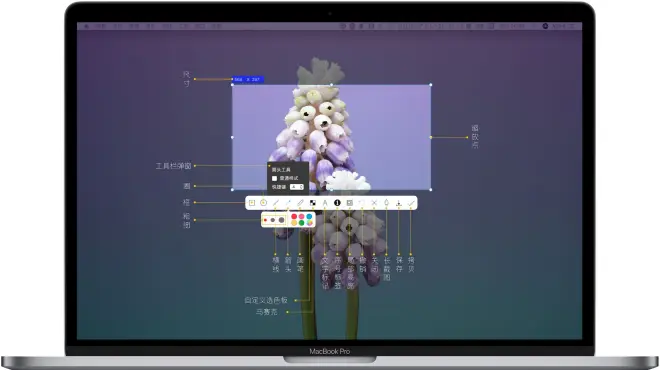Viewport: 660px width, 370px height.
Task: Start a long scrolling screenshot
Action: click(386, 203)
